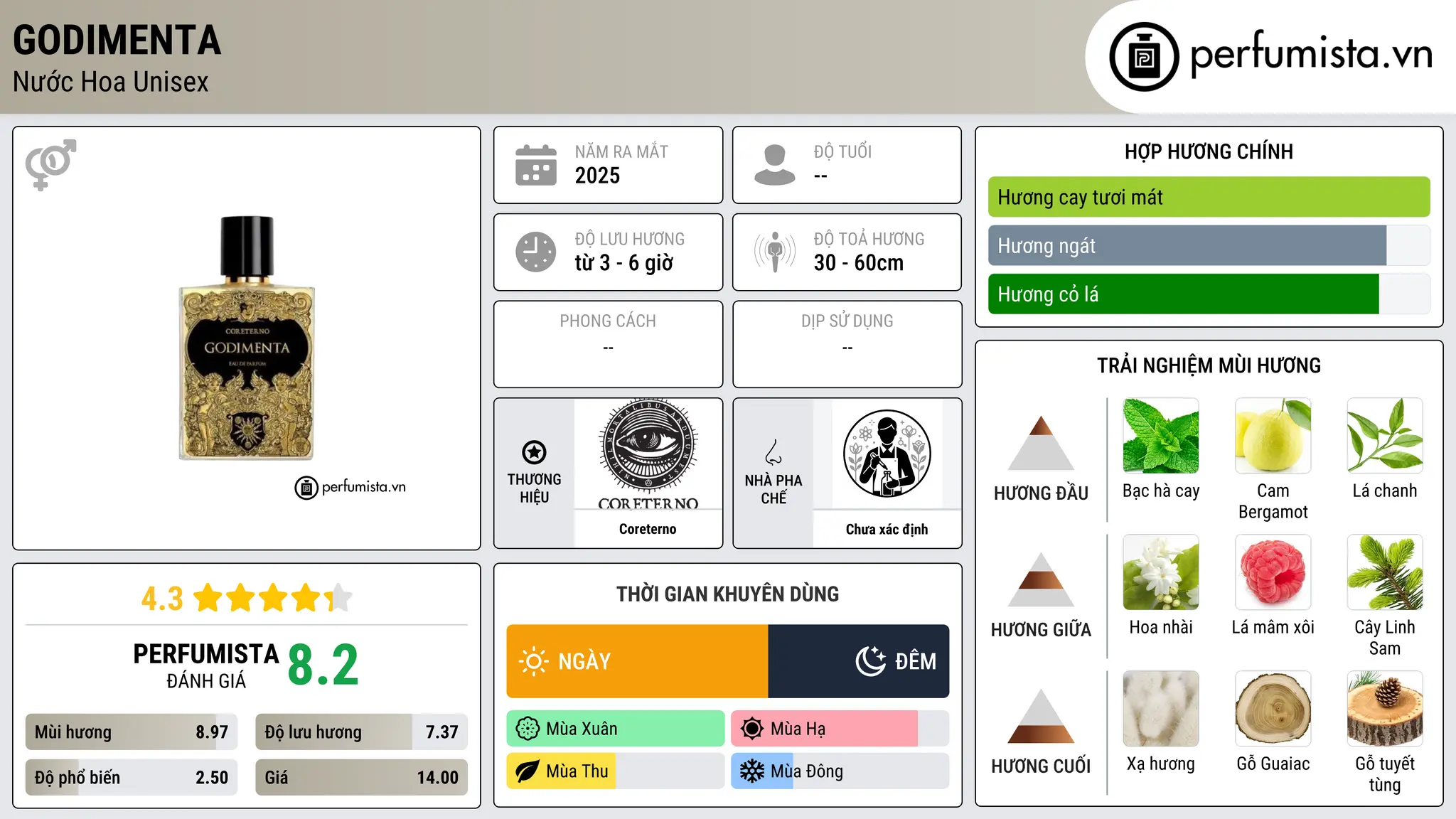
Task: Click the NGÀY daytime bar
Action: (x=637, y=661)
